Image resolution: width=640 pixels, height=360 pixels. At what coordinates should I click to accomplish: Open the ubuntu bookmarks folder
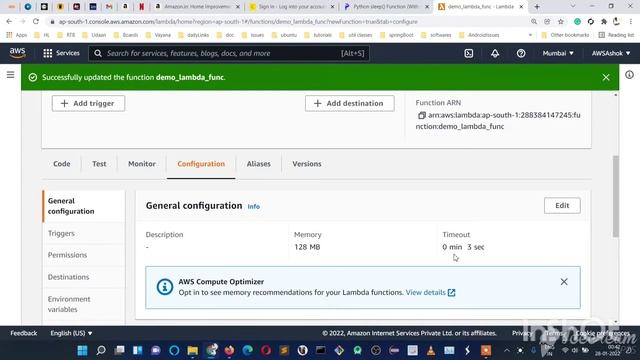coord(284,35)
